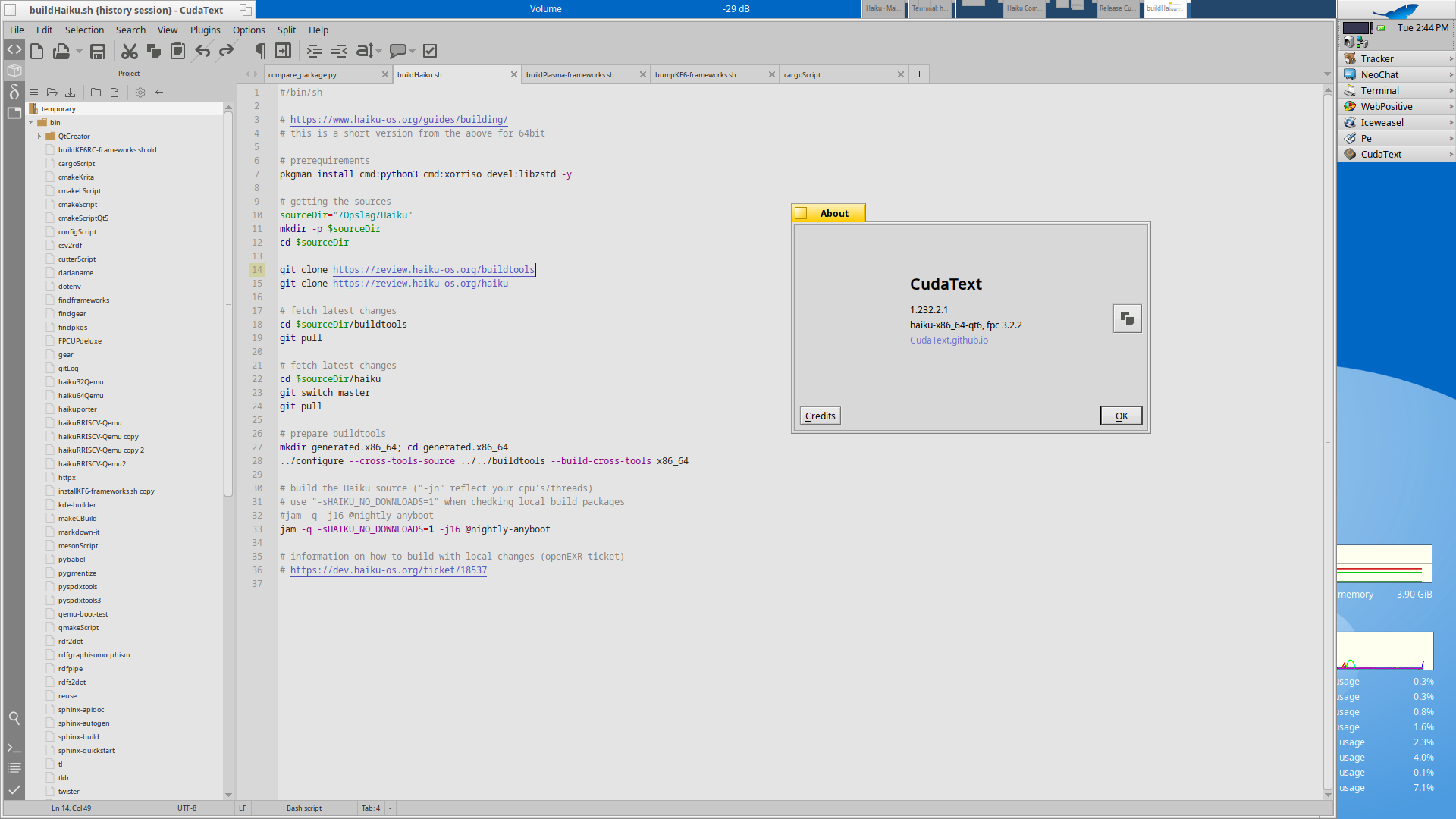Click the Indent lines toolbar icon

click(314, 52)
